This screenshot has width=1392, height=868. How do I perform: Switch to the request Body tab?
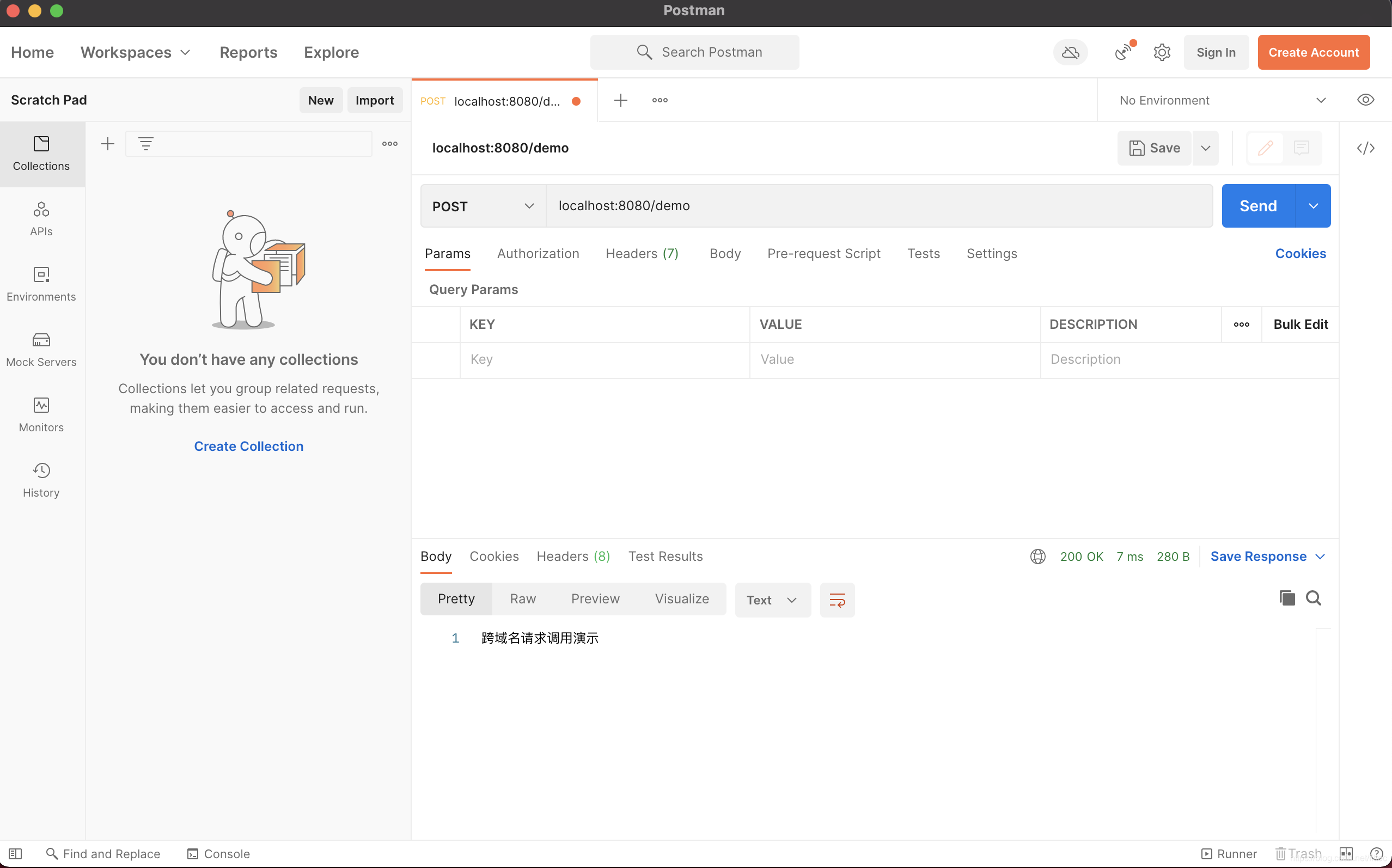click(725, 254)
